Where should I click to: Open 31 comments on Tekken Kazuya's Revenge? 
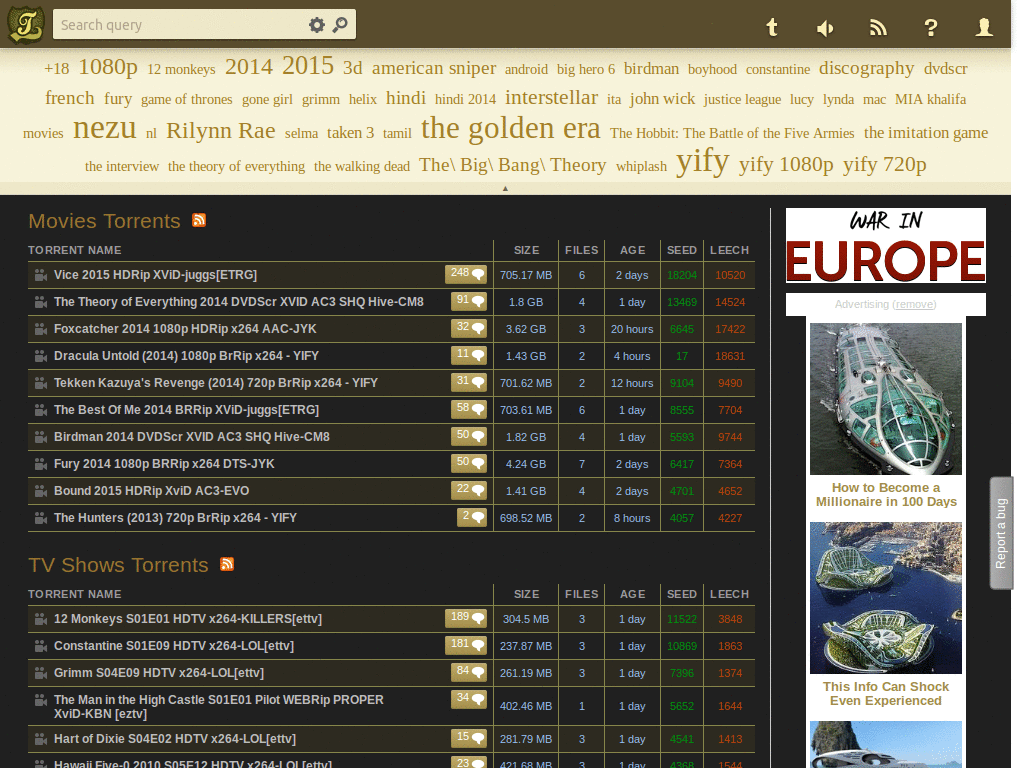(469, 382)
